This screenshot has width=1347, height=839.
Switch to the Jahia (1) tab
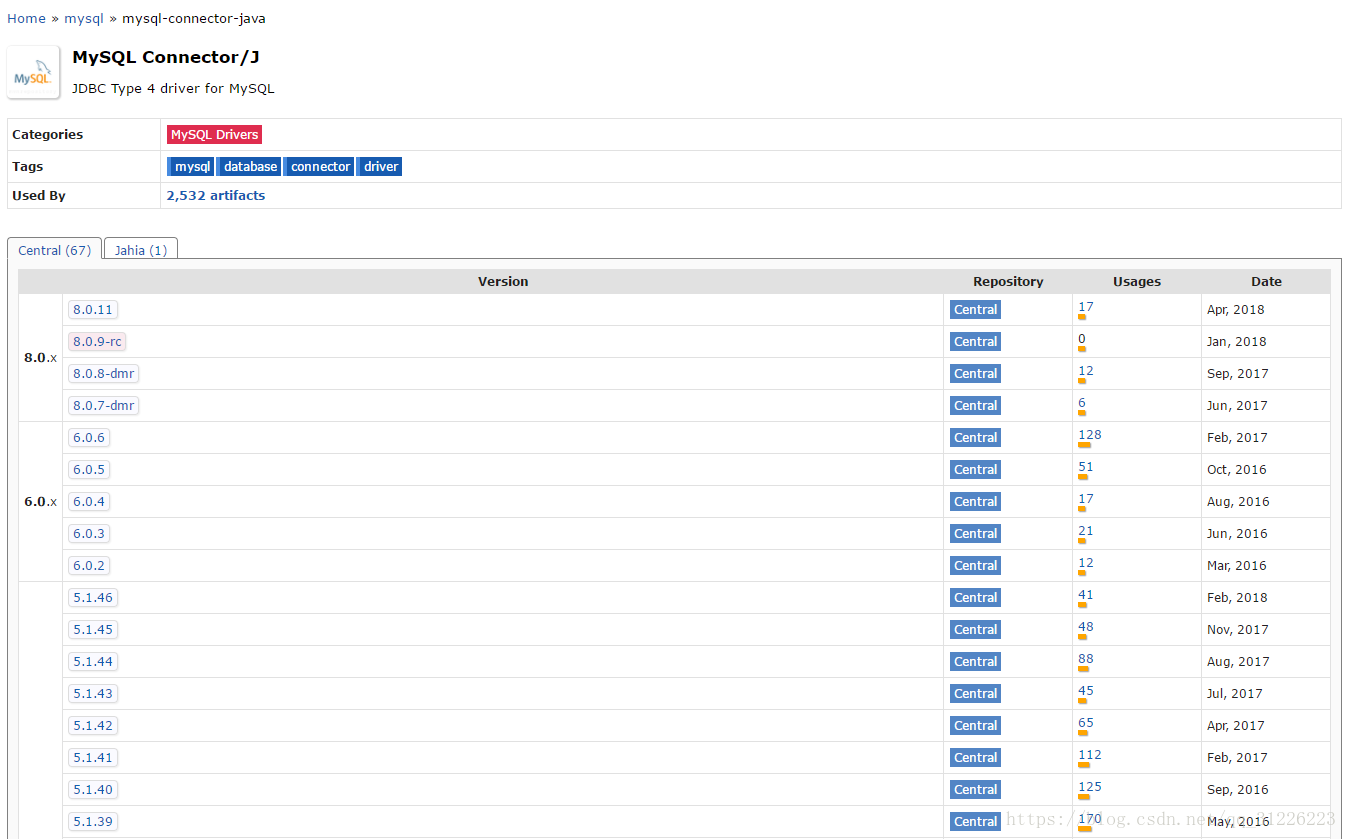click(140, 249)
